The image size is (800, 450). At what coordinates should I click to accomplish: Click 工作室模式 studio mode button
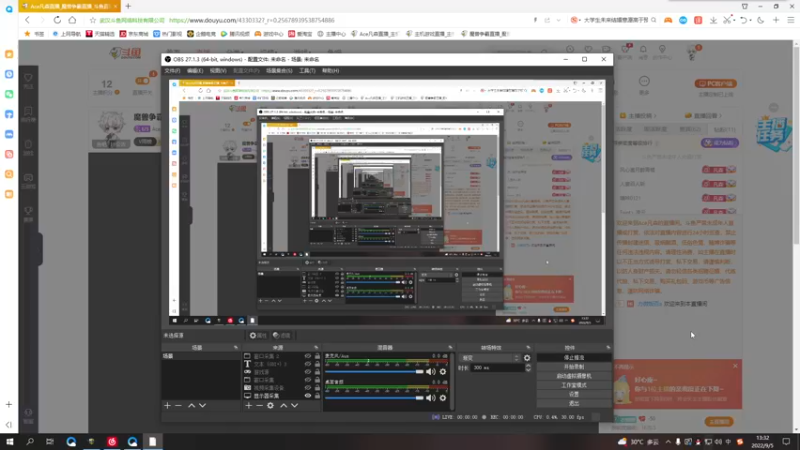tap(574, 385)
